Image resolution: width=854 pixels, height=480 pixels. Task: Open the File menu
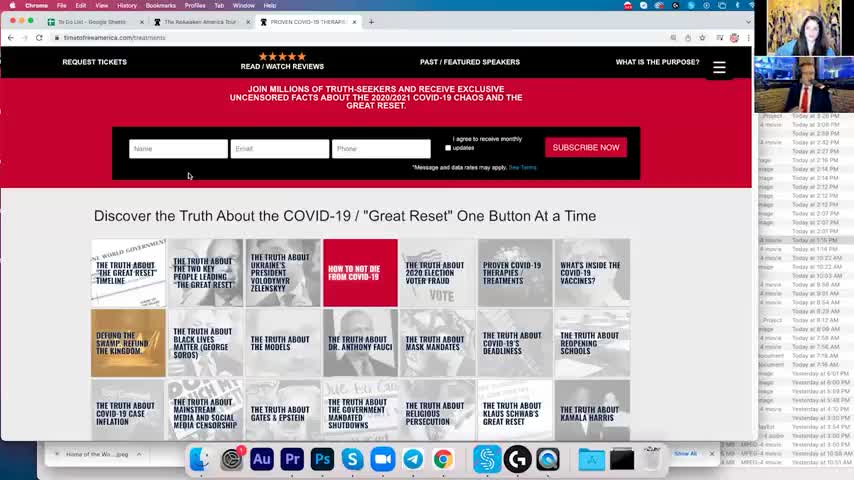[62, 5]
